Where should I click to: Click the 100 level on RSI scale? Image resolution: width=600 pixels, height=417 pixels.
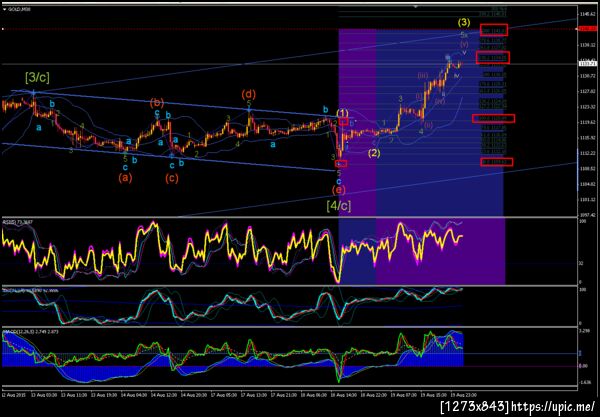[583, 222]
